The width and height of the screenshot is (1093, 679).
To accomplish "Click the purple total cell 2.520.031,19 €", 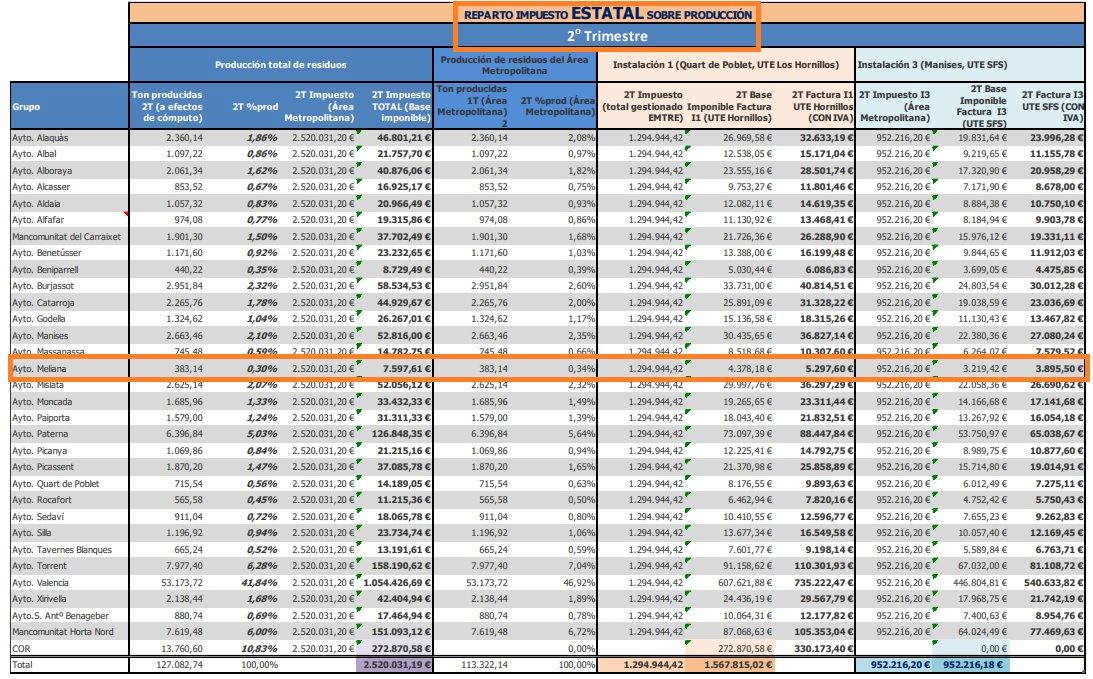I will (396, 664).
